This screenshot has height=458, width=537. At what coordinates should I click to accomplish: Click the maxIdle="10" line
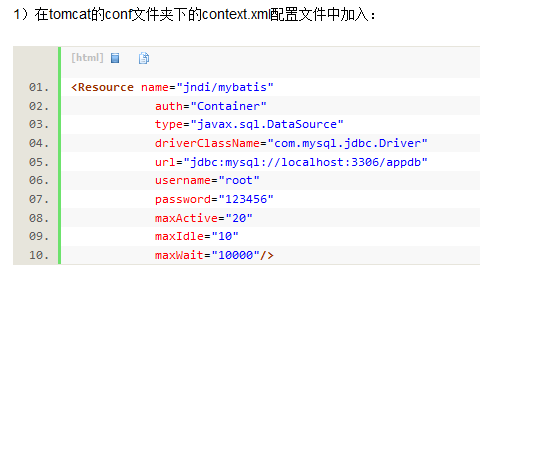point(197,236)
